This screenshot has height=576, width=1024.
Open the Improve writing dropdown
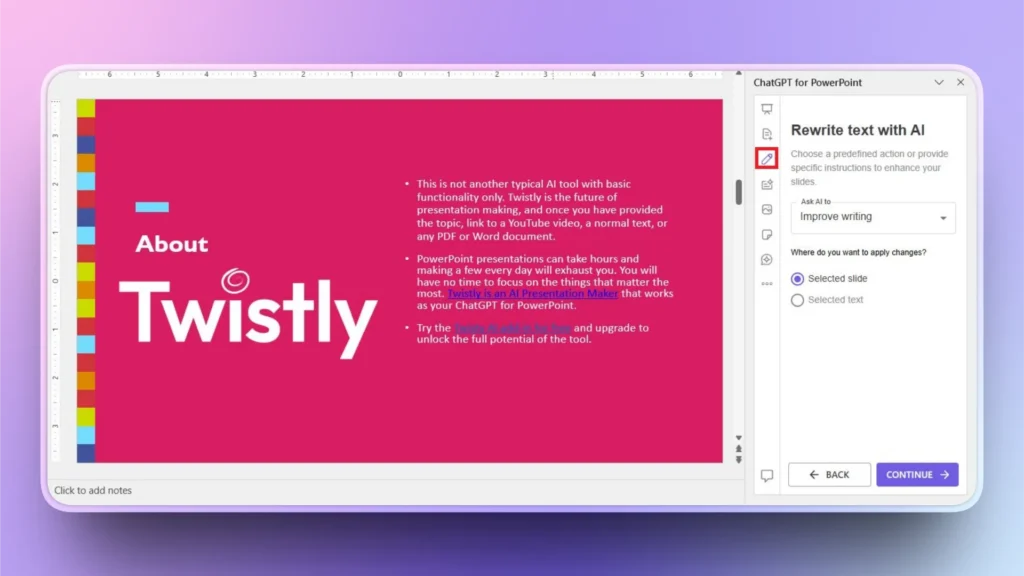[x=872, y=217]
